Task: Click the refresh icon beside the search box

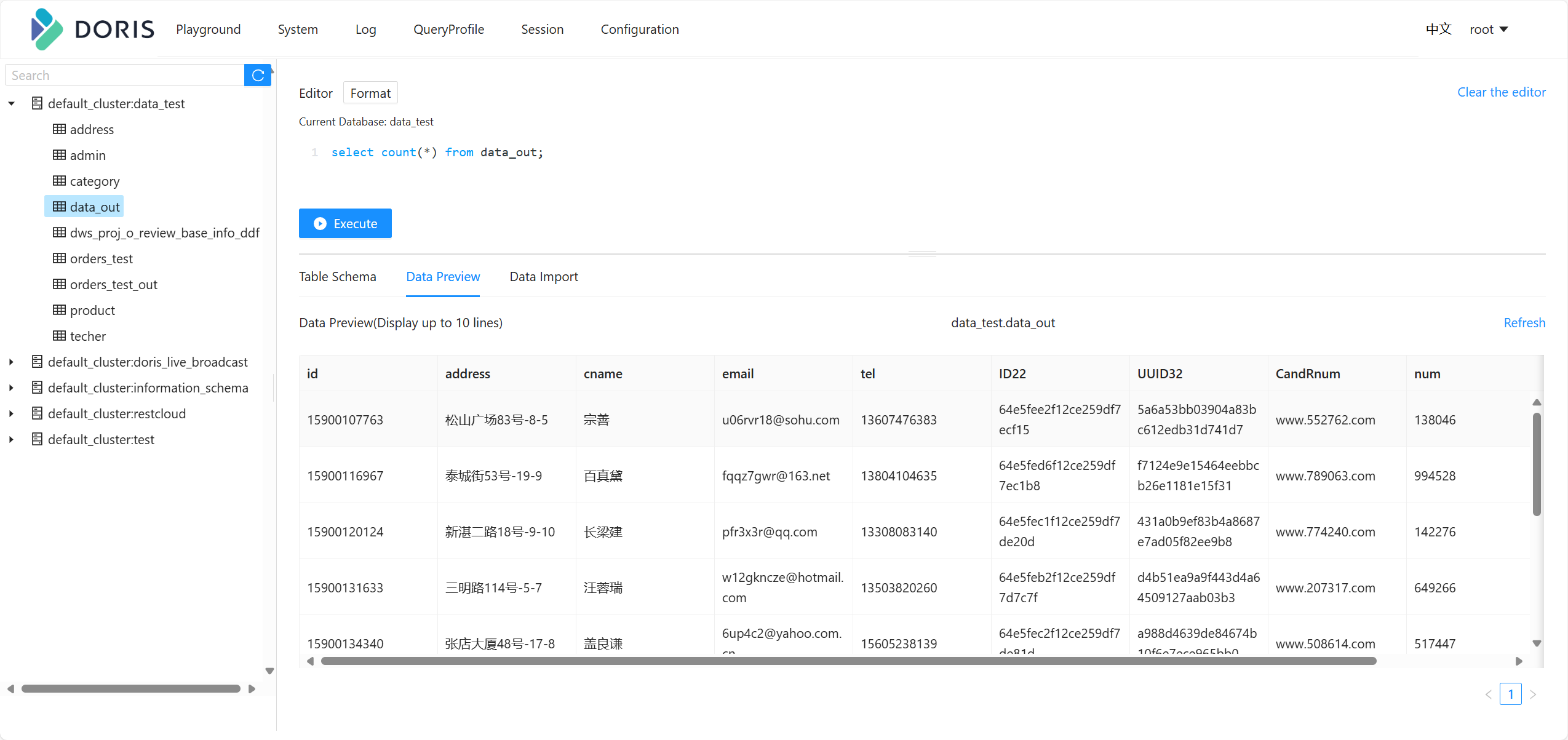Action: point(258,75)
